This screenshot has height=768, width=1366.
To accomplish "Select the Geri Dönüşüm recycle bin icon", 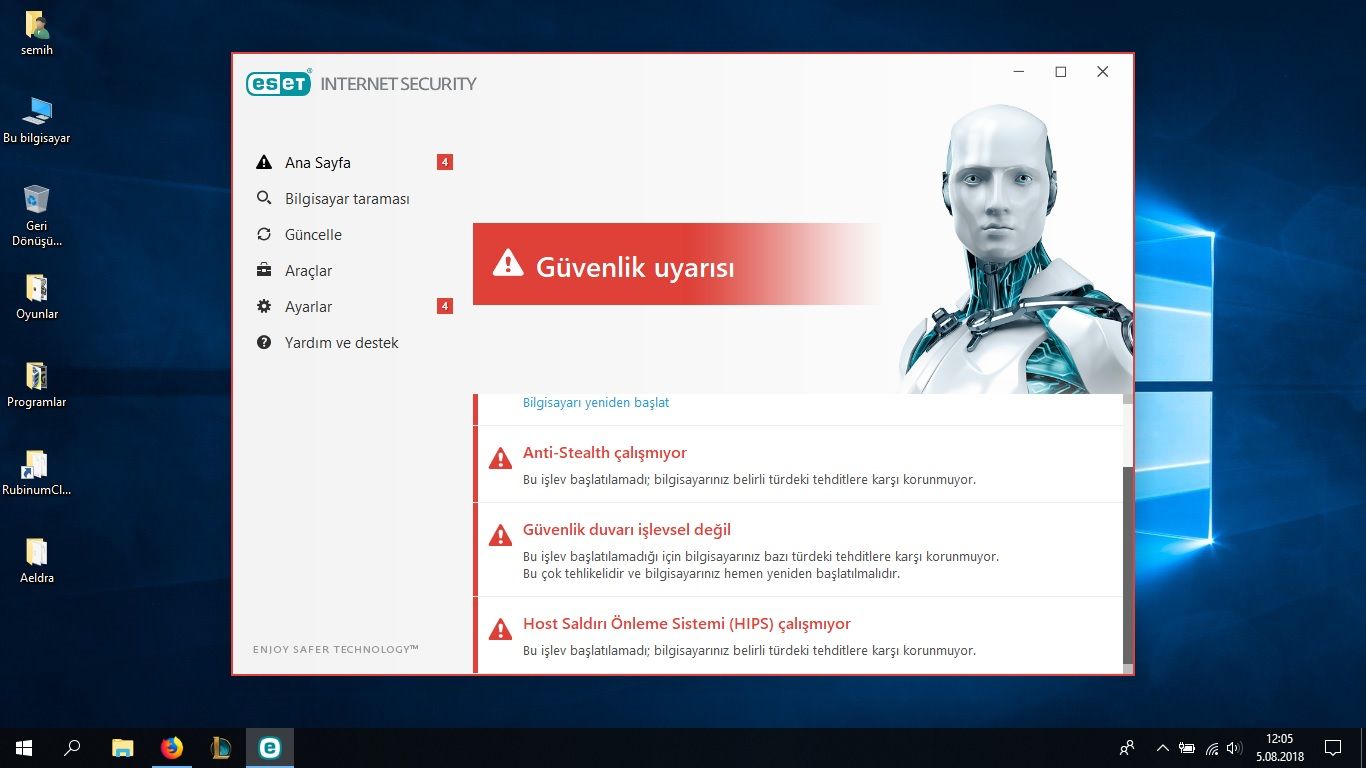I will click(x=37, y=215).
